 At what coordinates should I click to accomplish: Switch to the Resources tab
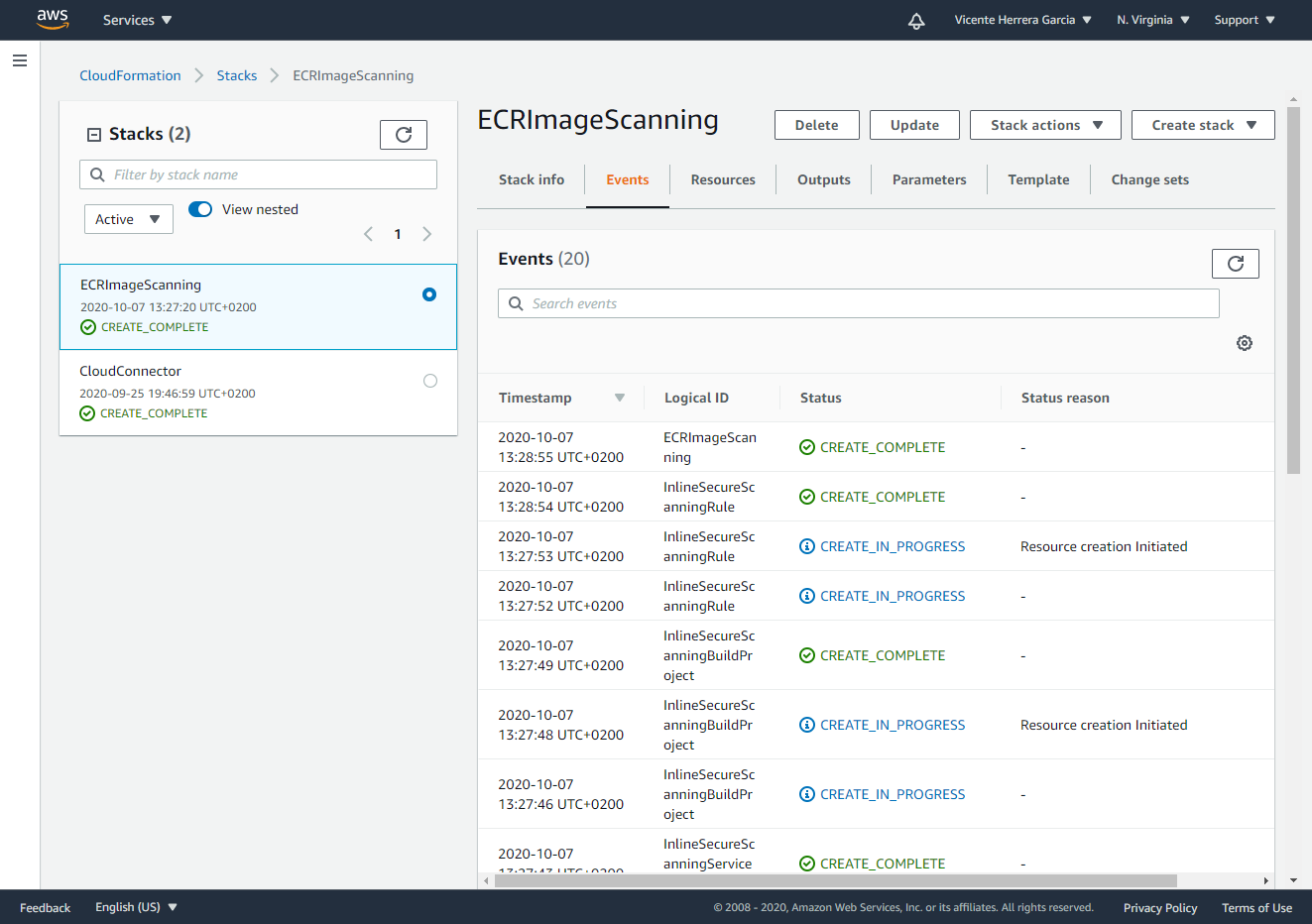click(723, 179)
